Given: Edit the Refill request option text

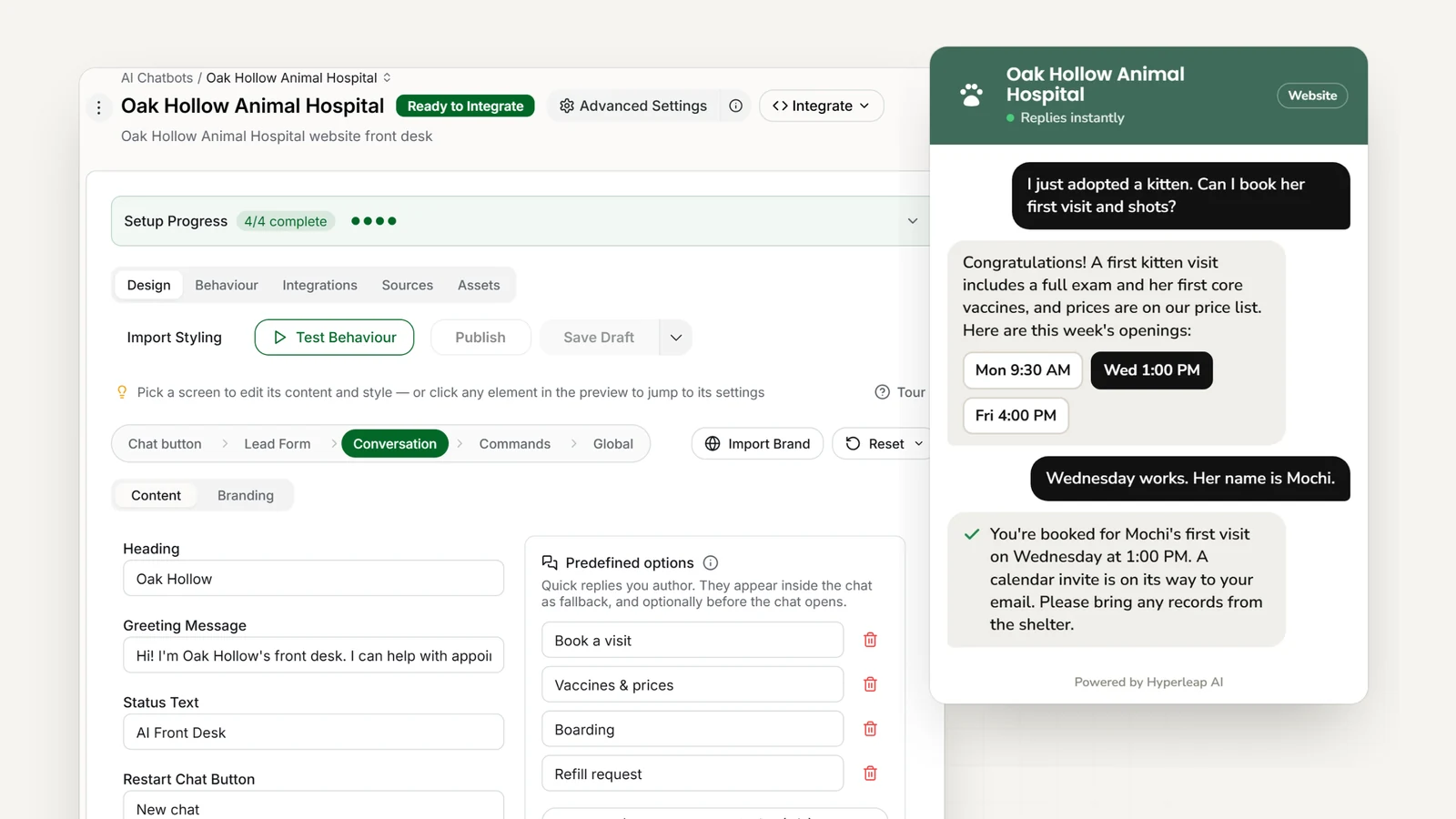Looking at the screenshot, I should [693, 773].
